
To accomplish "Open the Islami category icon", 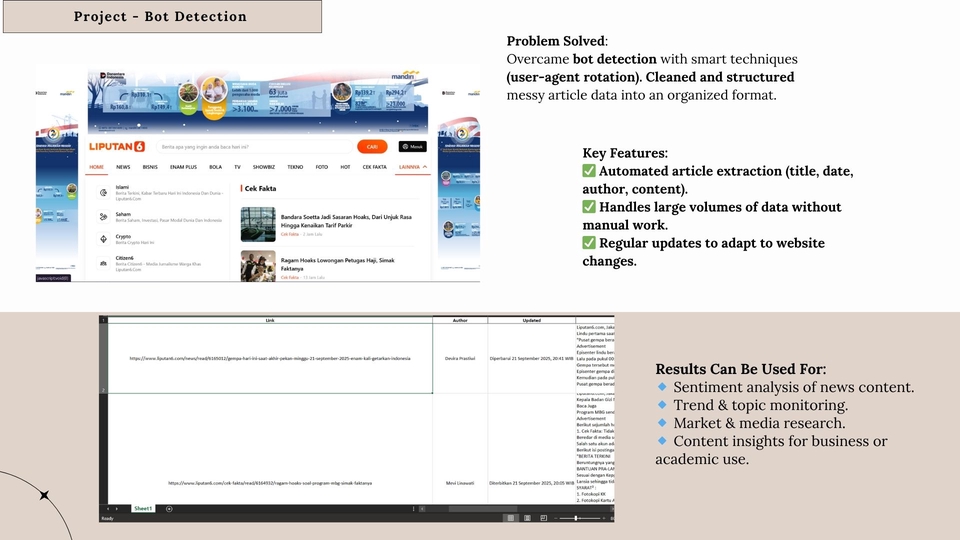I will (104, 191).
